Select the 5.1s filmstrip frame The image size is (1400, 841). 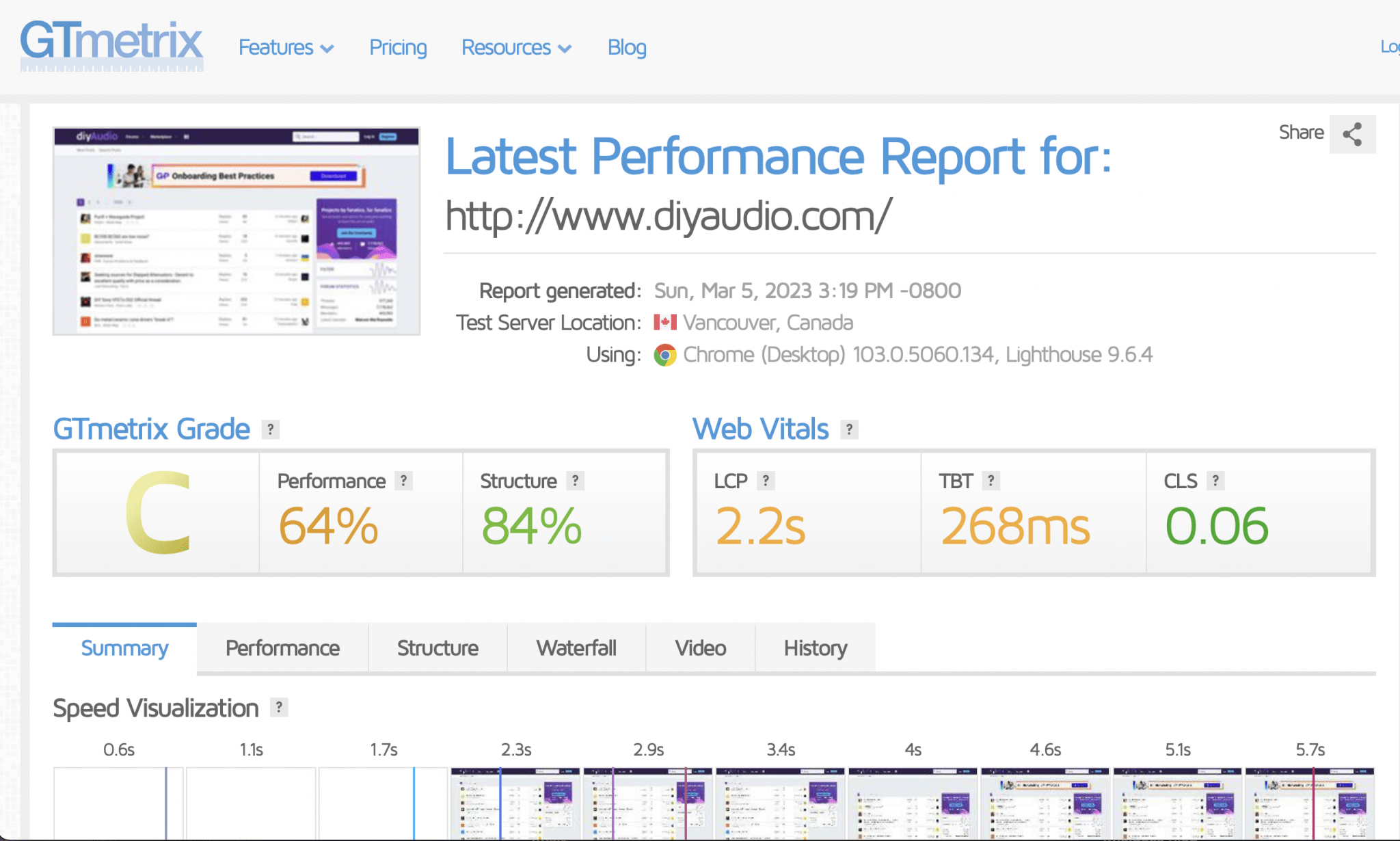pos(1178,803)
